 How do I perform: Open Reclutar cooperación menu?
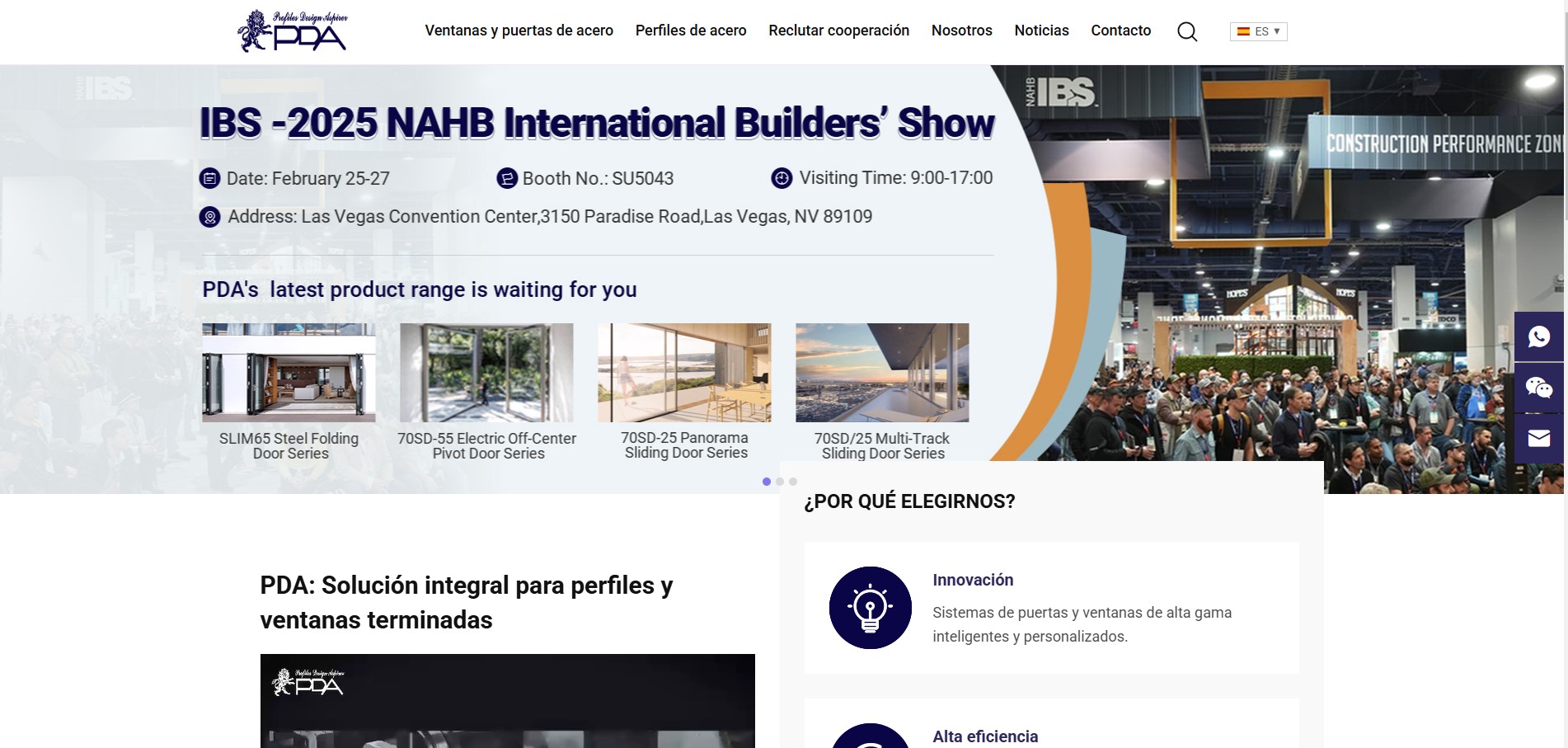838,31
